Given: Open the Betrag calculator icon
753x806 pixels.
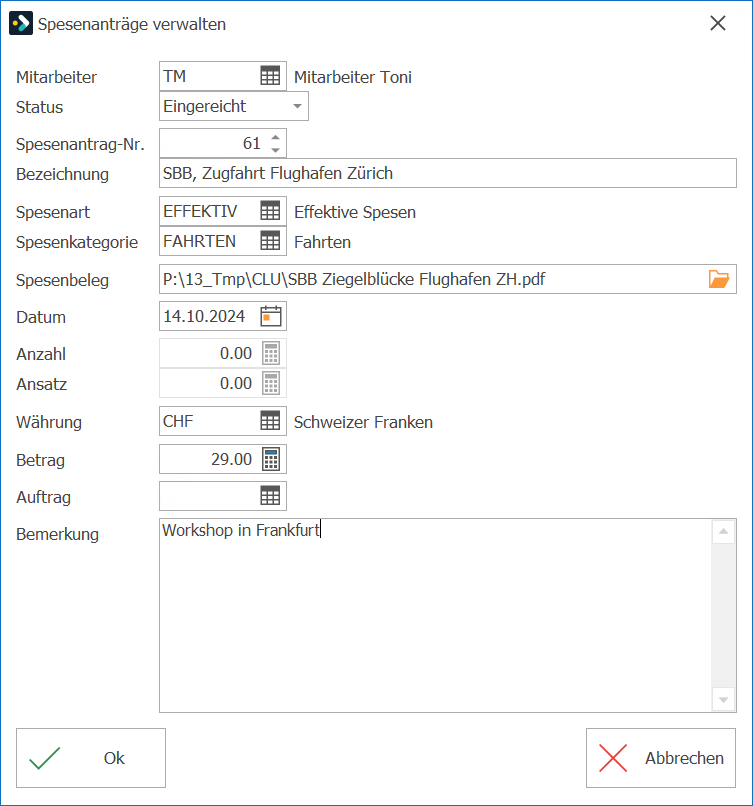Looking at the screenshot, I should [271, 459].
